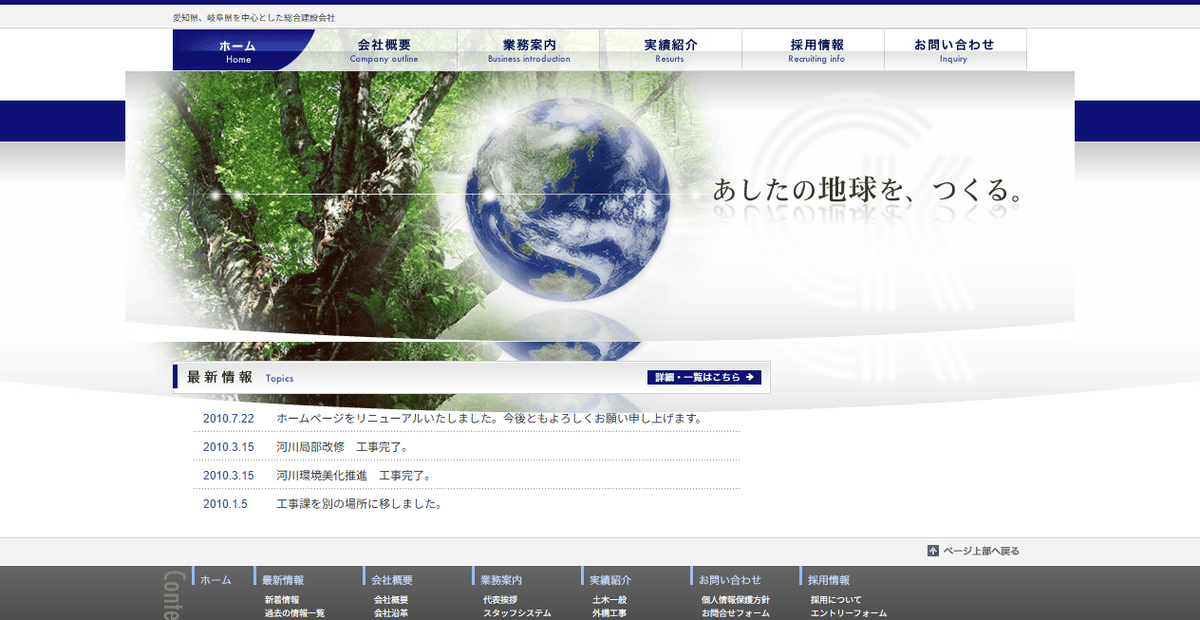Click ページ上部へ戻る to return to top

pyautogui.click(x=981, y=550)
